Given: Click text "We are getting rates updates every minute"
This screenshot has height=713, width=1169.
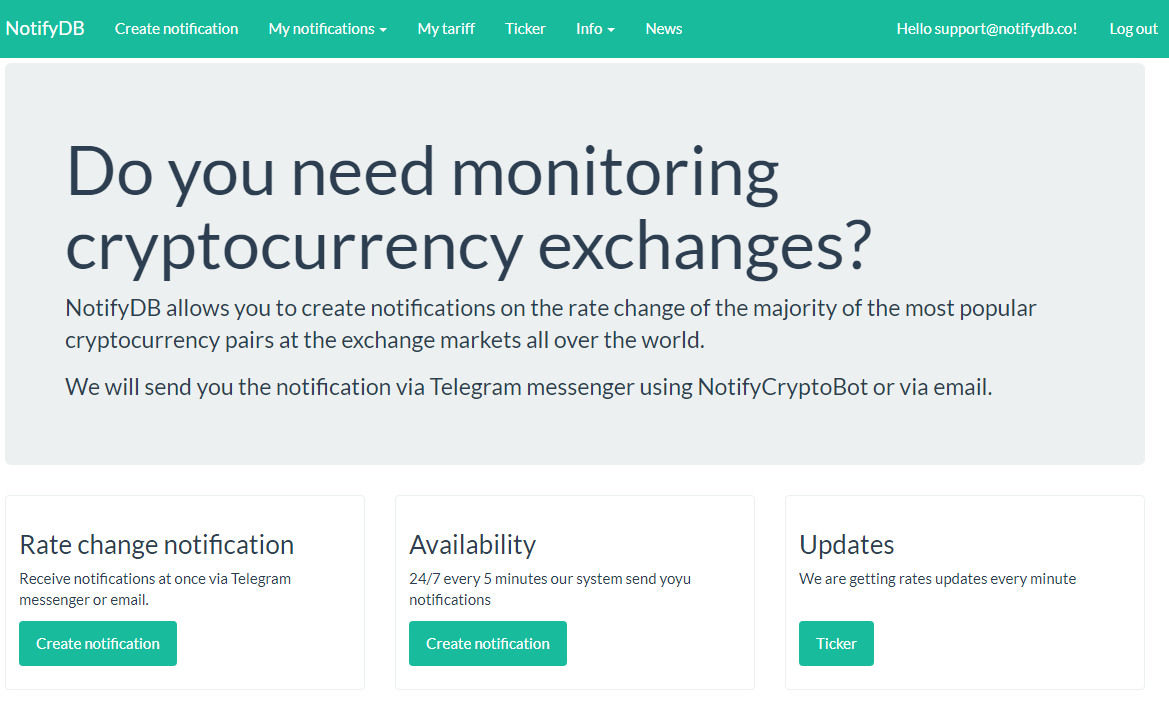Looking at the screenshot, I should tap(937, 579).
